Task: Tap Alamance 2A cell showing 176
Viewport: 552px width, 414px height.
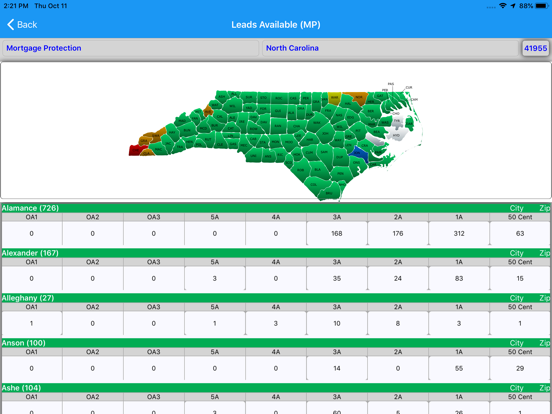Action: click(398, 233)
